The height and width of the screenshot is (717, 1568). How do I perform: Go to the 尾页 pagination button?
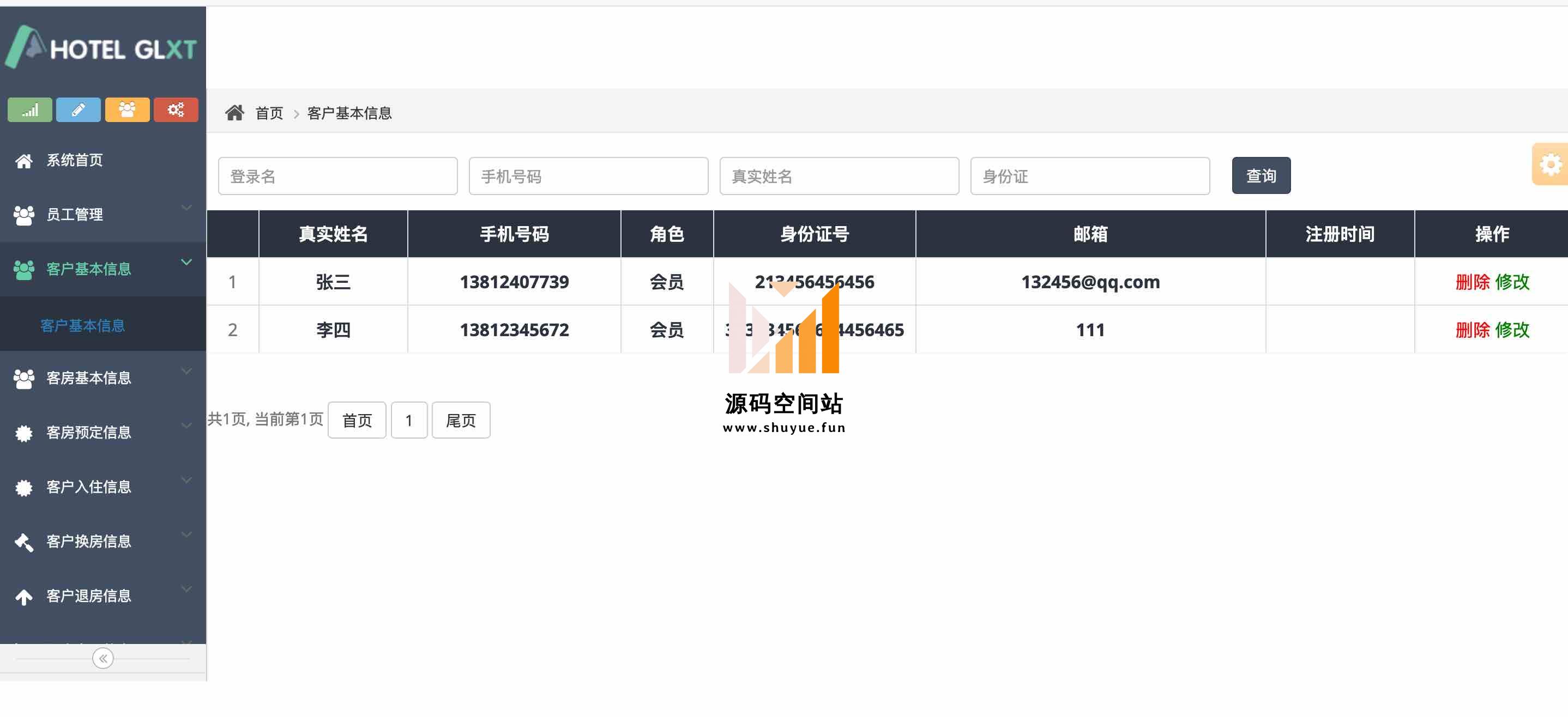[x=460, y=420]
